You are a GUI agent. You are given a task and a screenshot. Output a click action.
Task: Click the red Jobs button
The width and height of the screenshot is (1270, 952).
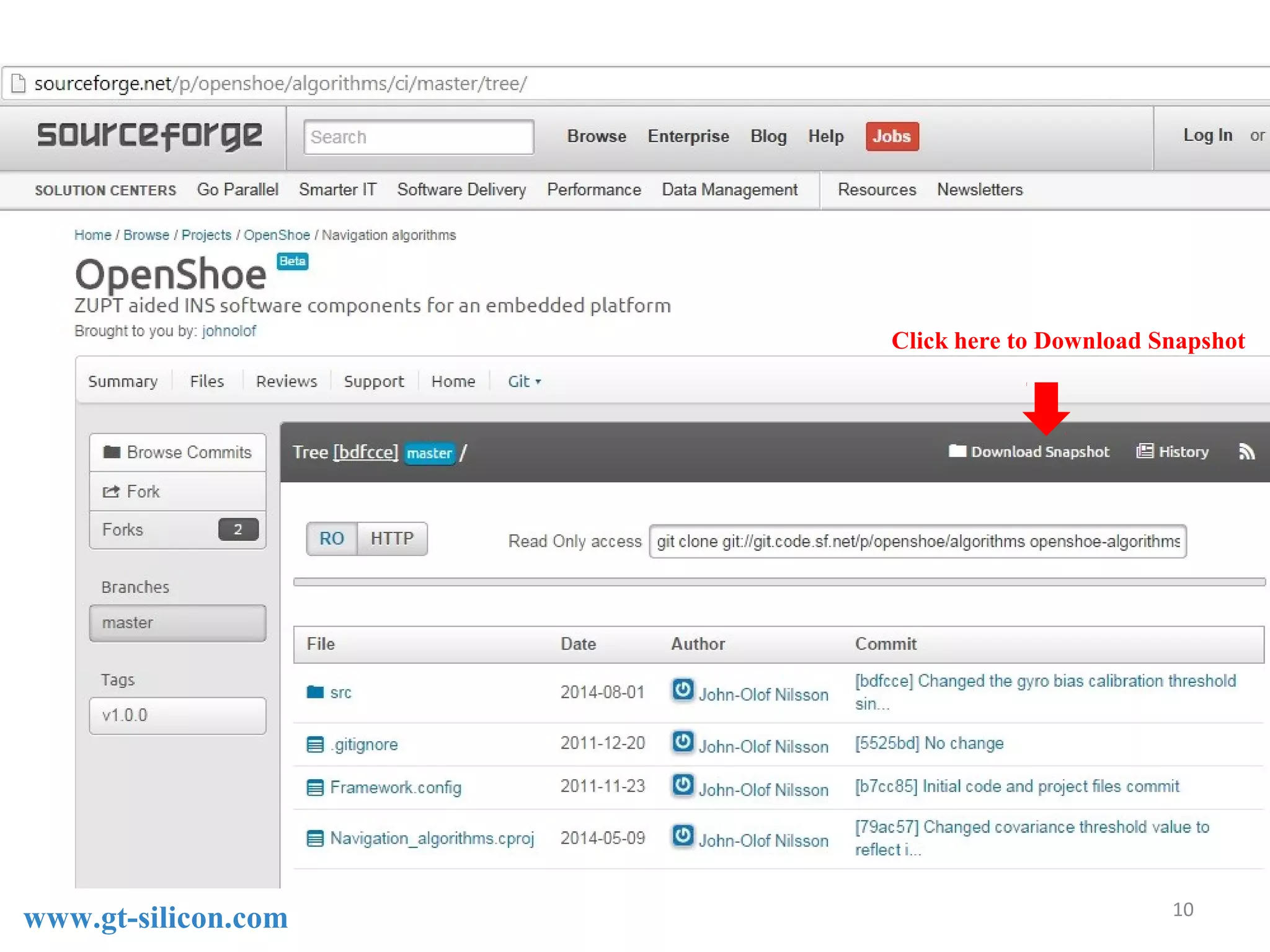click(x=892, y=136)
